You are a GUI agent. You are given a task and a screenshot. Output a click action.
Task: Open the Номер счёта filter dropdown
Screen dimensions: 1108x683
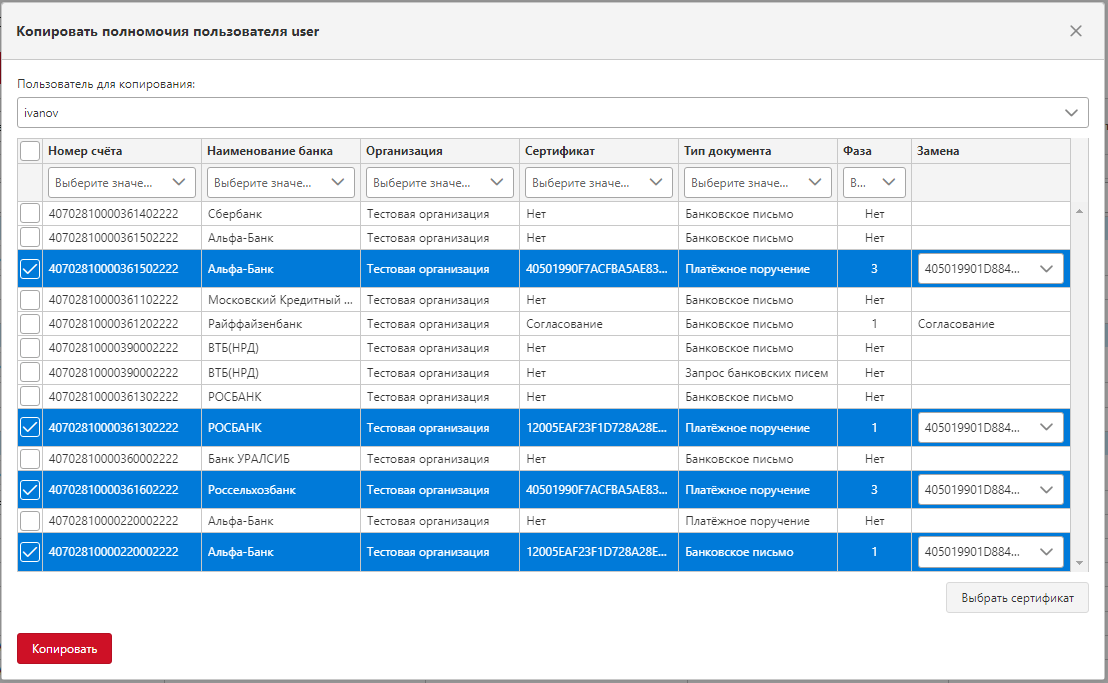click(121, 183)
